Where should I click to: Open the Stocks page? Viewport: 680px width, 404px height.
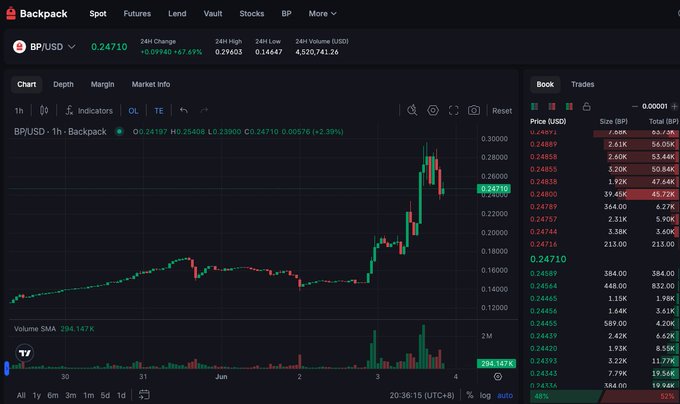252,13
